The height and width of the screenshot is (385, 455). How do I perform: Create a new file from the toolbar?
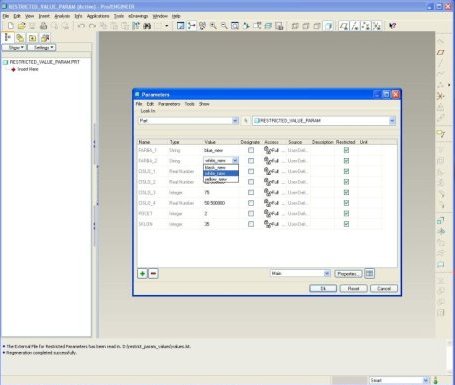[11, 26]
